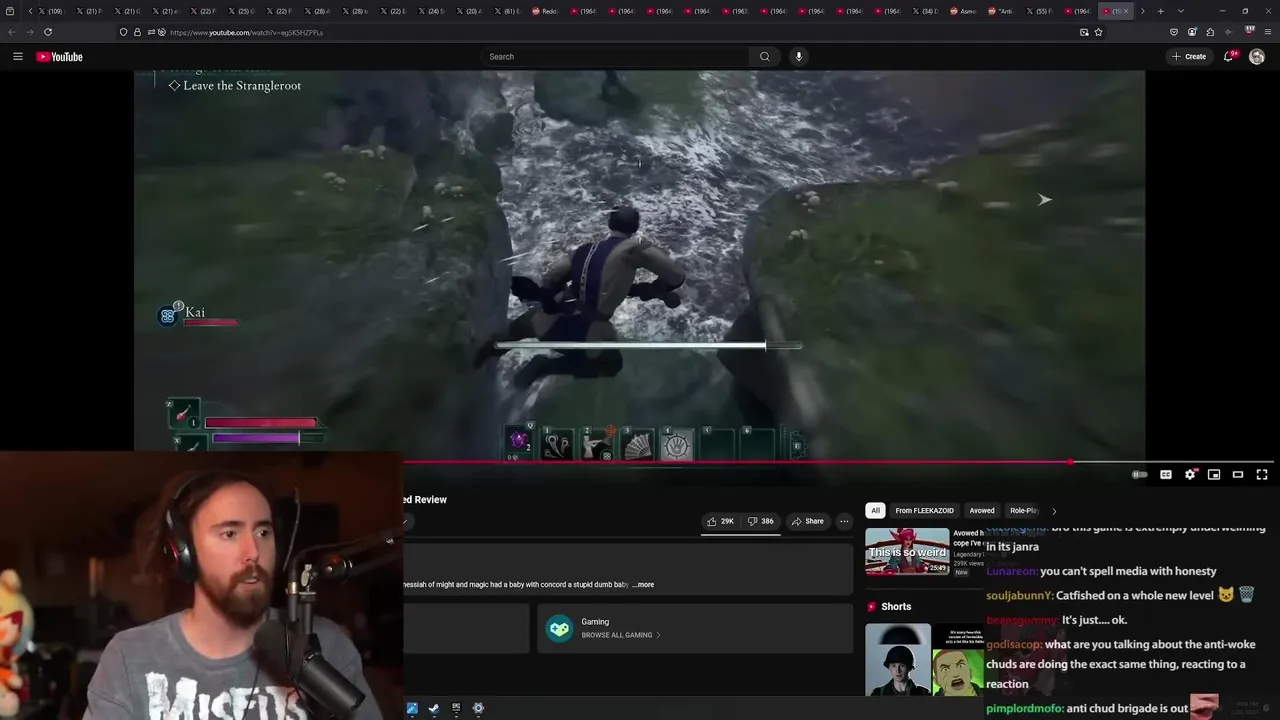Open 'This is so weird' recommended video thumbnail
This screenshot has height=720, width=1280.
coord(907,551)
